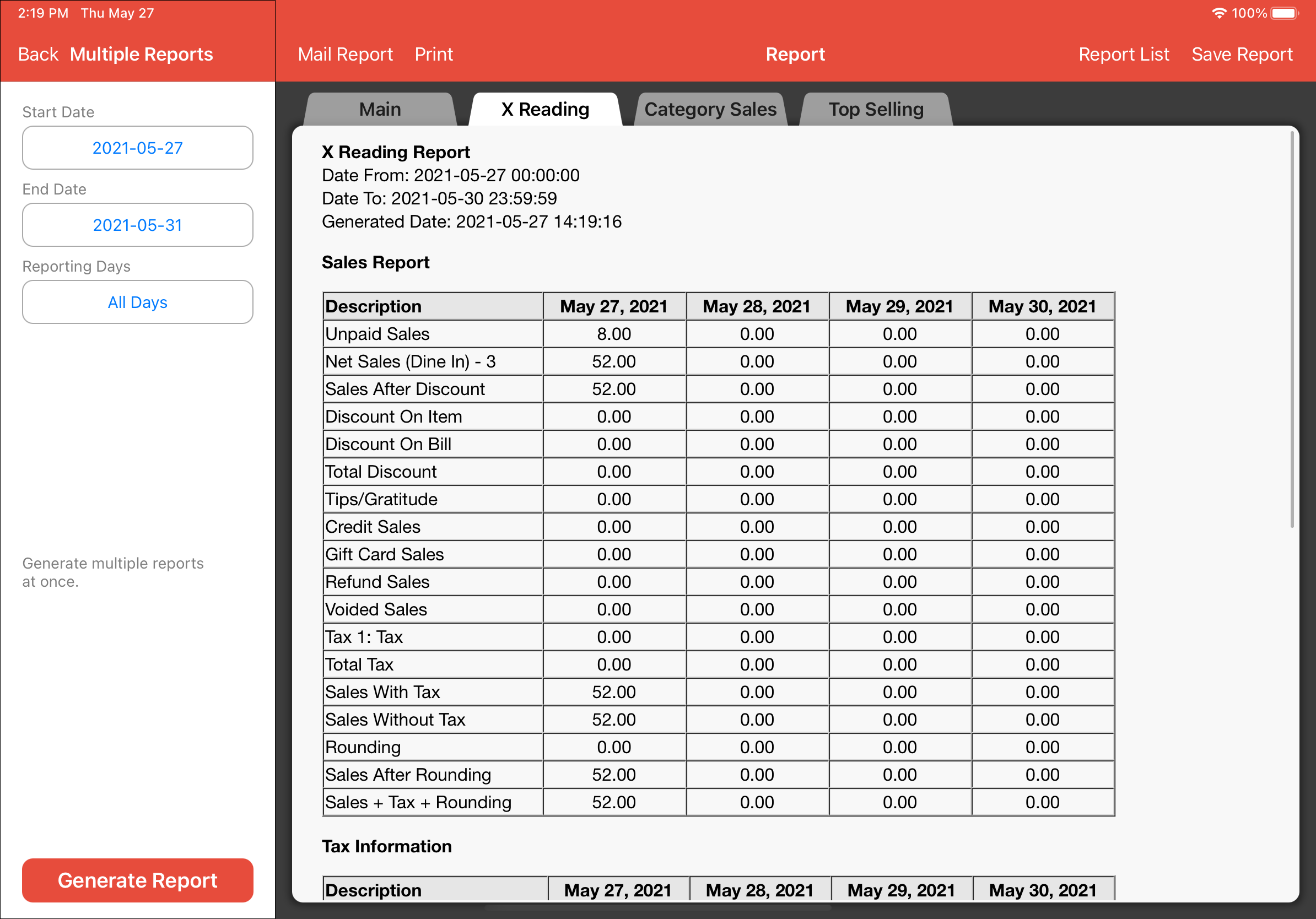Click the May 30, 2021 column header

[x=1042, y=306]
